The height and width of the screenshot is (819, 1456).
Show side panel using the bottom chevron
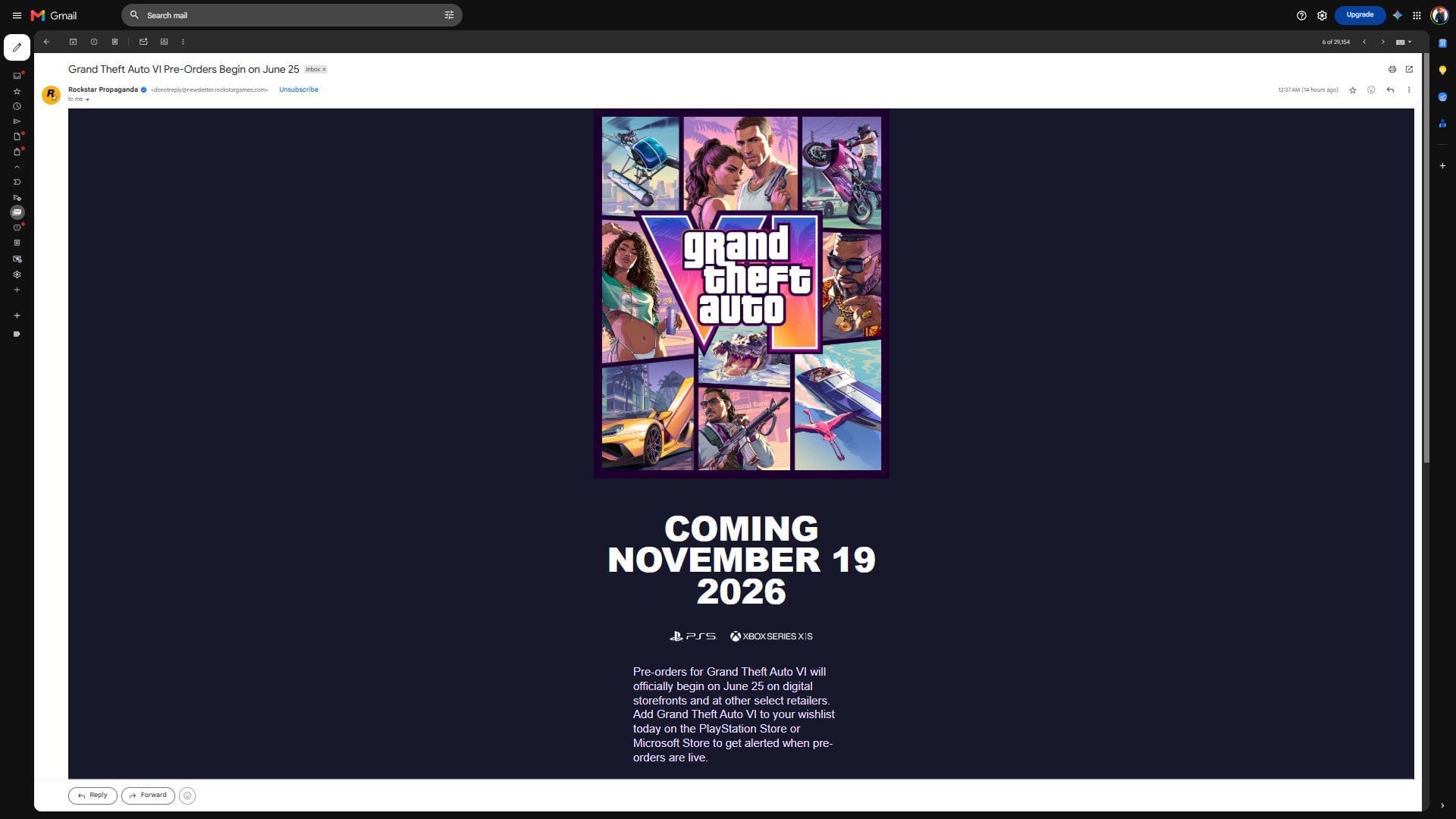1442,805
